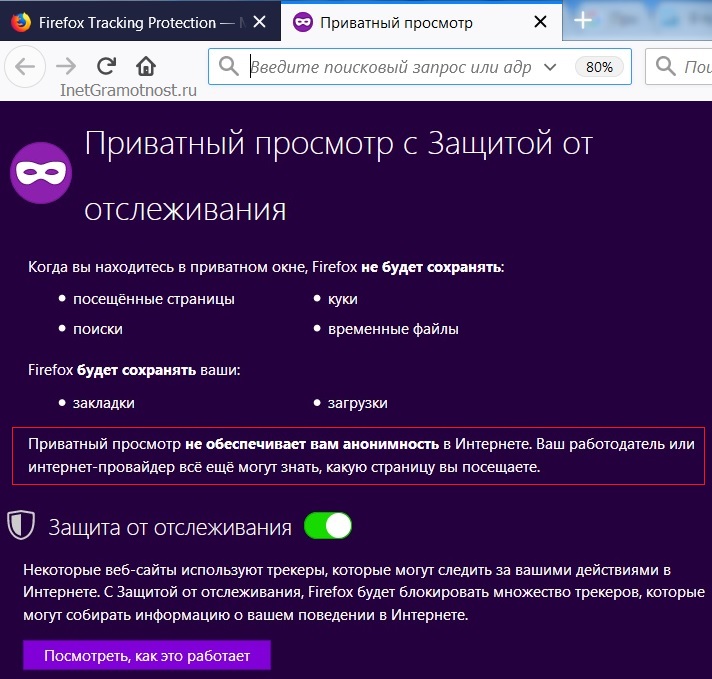This screenshot has width=712, height=679.
Task: Click the heading Защита от отслеживания
Action: tap(170, 527)
